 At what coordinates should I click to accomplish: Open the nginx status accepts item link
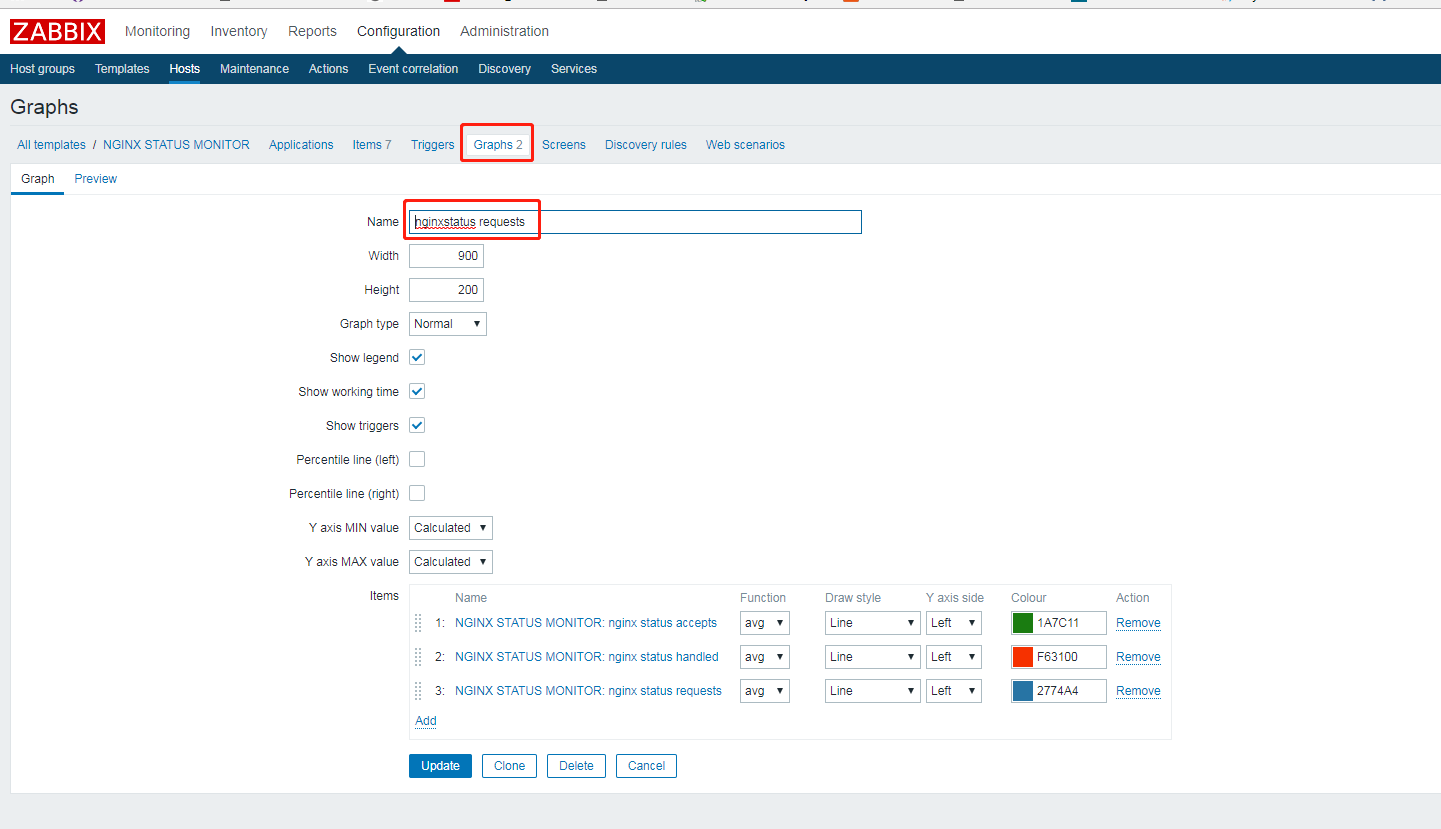click(x=586, y=623)
